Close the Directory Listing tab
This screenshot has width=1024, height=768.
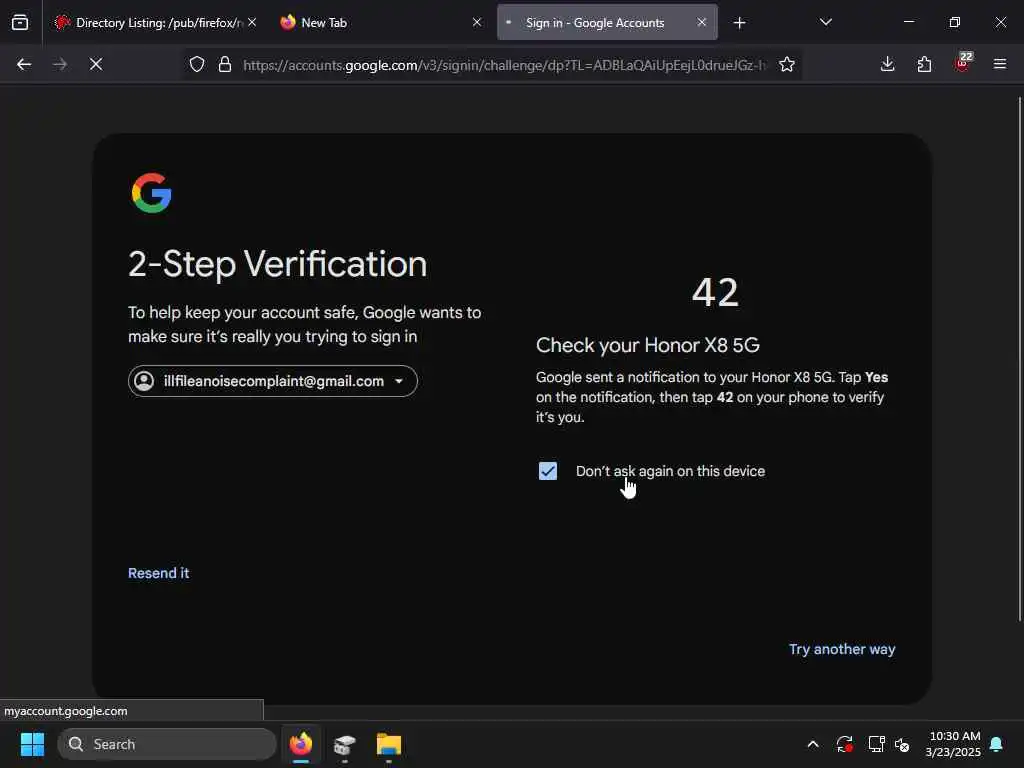tap(252, 22)
